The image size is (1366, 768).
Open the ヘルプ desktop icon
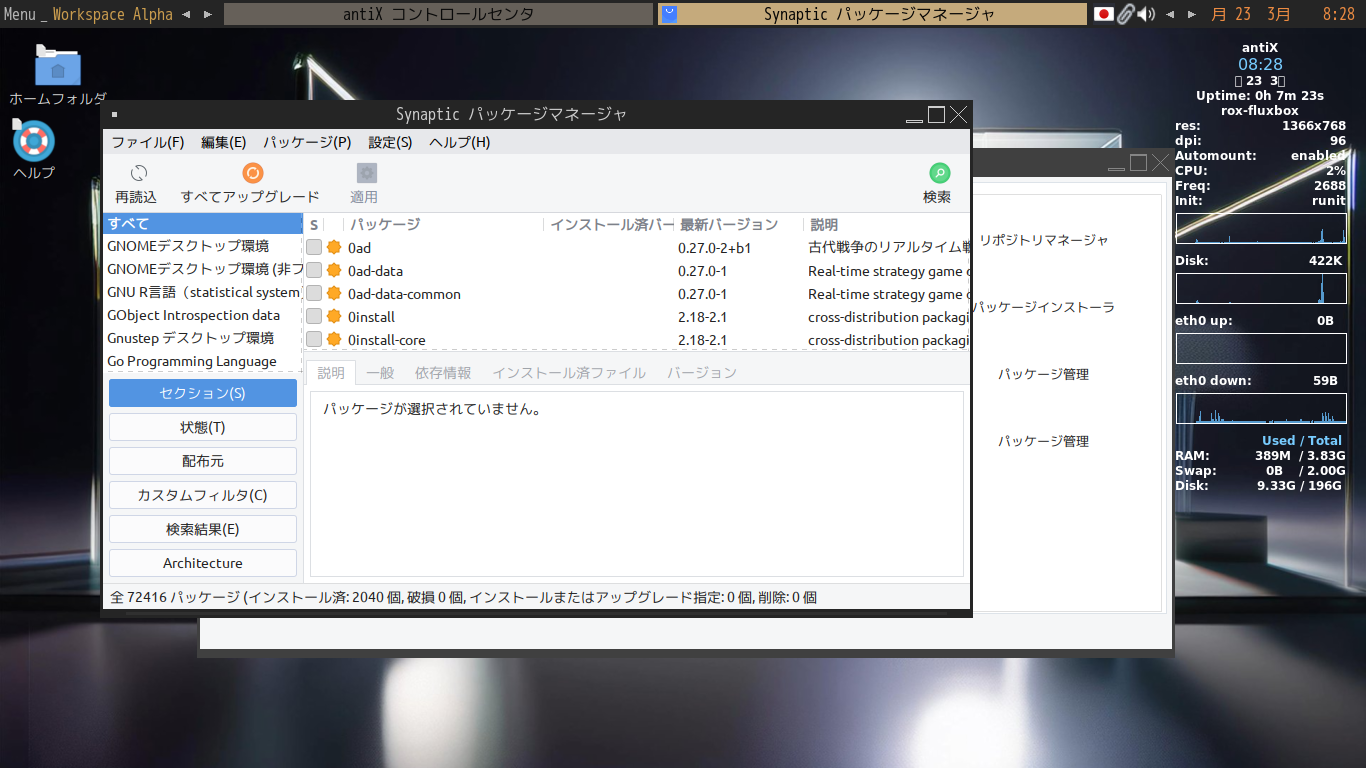click(x=33, y=140)
